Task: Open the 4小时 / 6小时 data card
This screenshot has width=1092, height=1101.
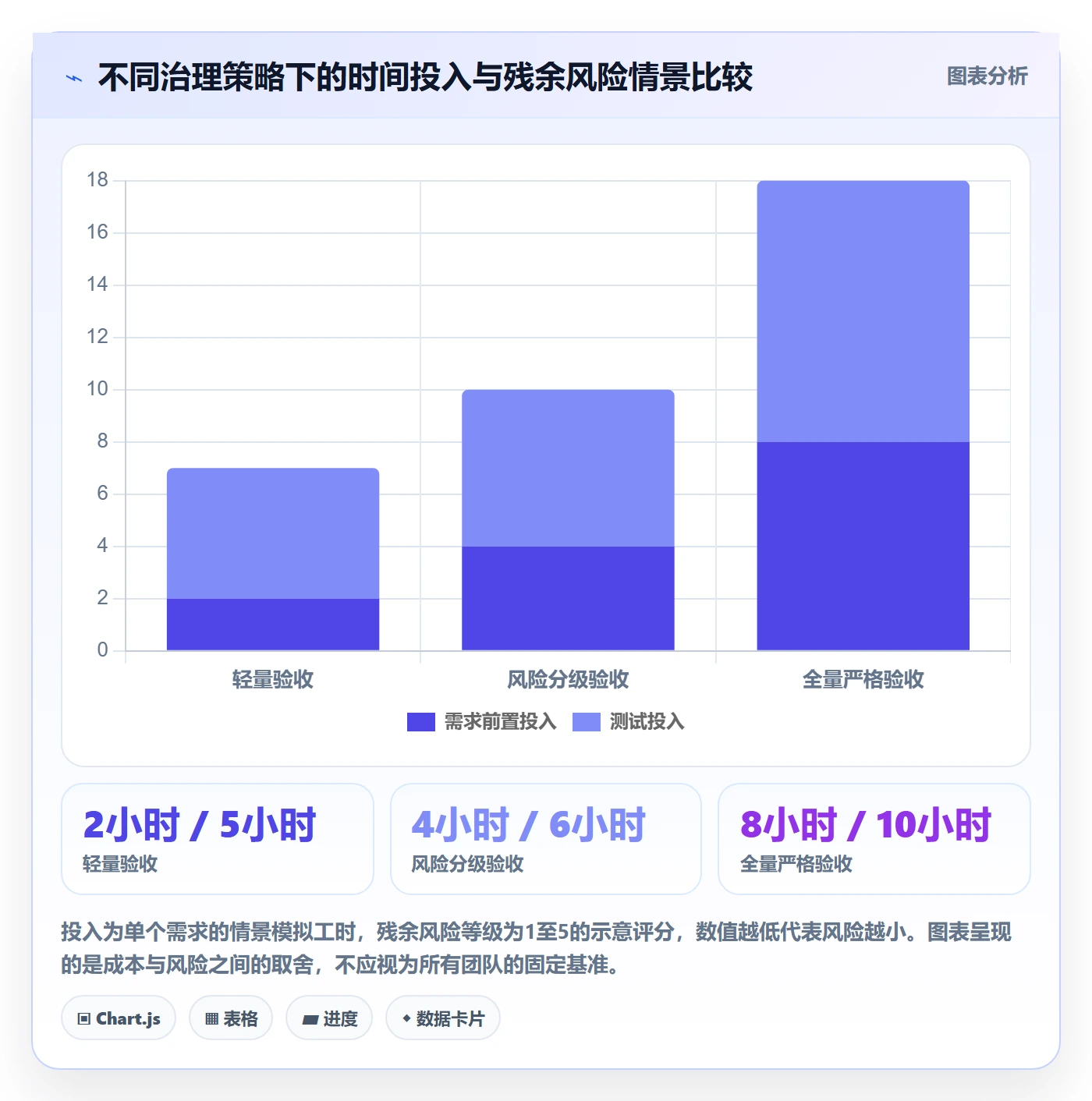Action: coord(546,839)
